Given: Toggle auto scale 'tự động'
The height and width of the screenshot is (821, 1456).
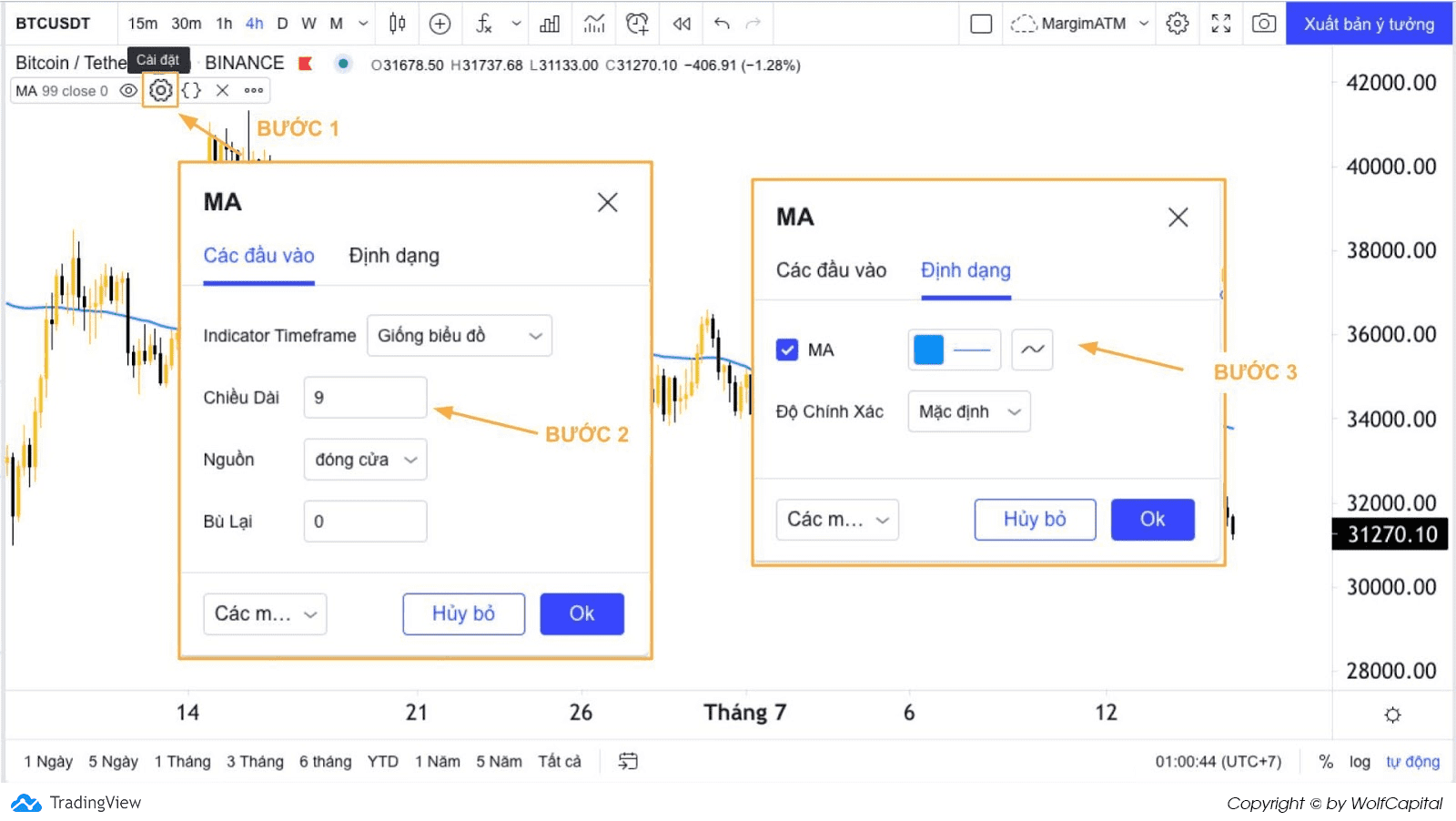Looking at the screenshot, I should pos(1412,762).
